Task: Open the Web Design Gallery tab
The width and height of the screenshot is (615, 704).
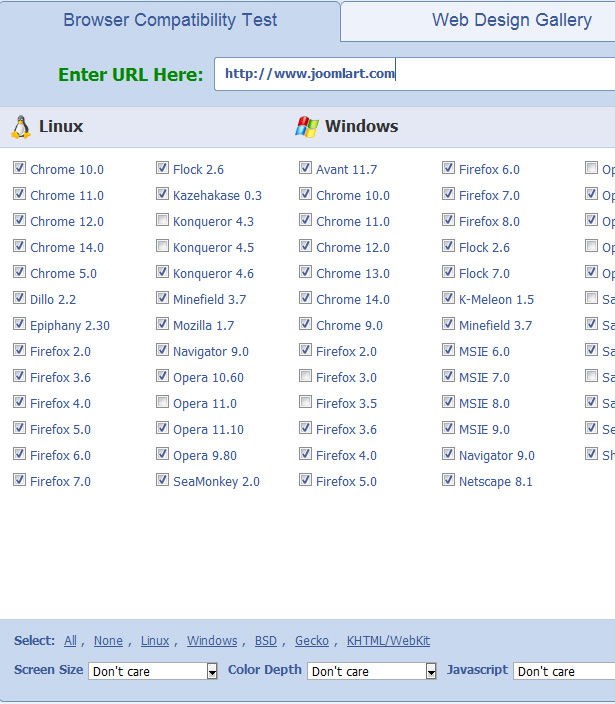Action: click(478, 21)
